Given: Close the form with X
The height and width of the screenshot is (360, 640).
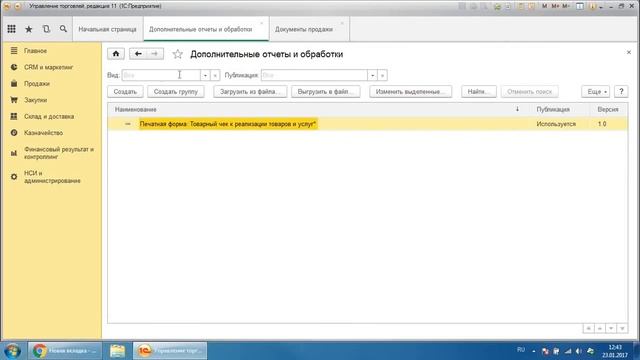Looking at the screenshot, I should coord(629,52).
